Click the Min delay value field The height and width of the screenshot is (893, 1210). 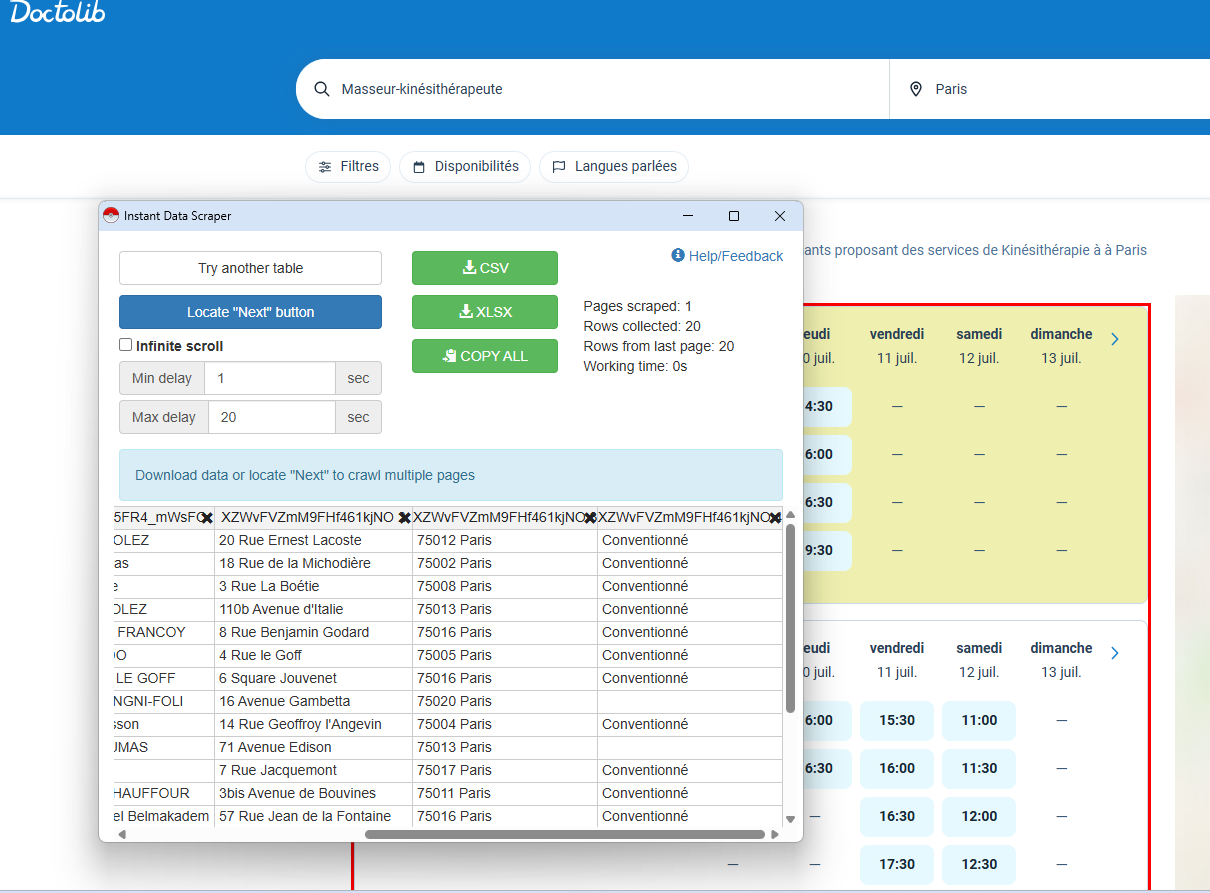[270, 378]
